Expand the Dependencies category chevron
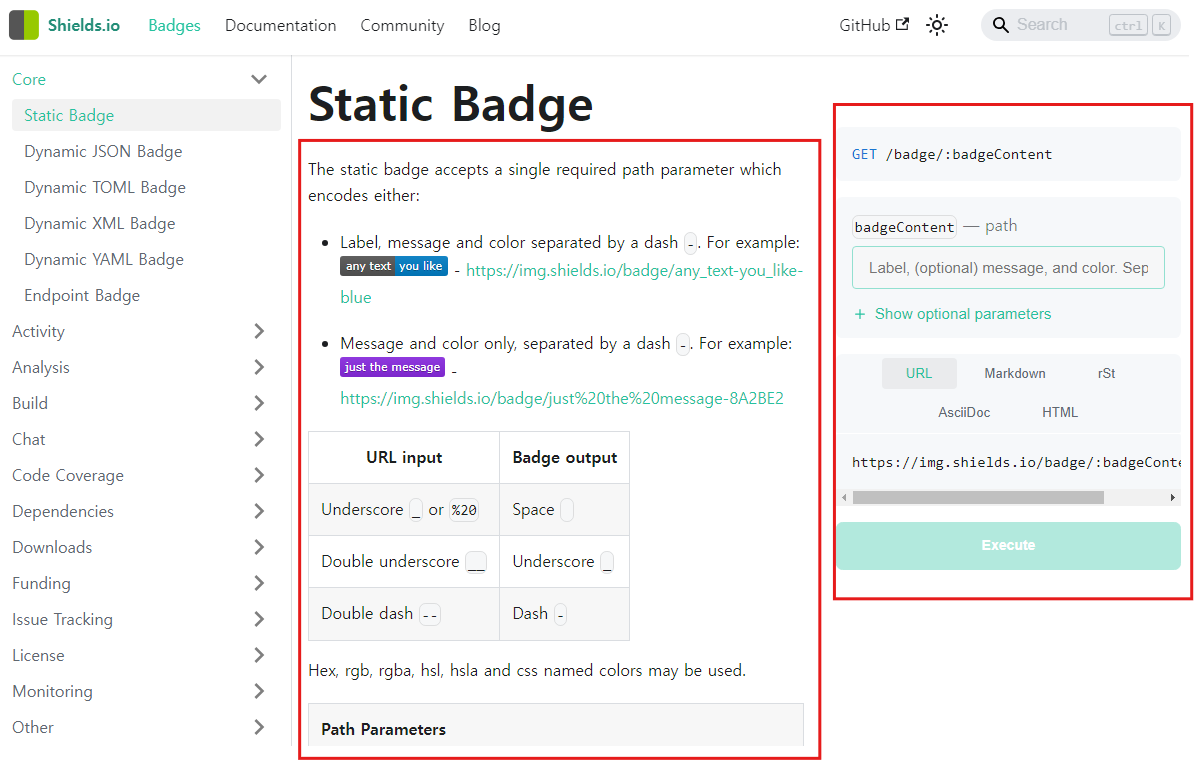Viewport: 1194px width, 760px height. (259, 511)
